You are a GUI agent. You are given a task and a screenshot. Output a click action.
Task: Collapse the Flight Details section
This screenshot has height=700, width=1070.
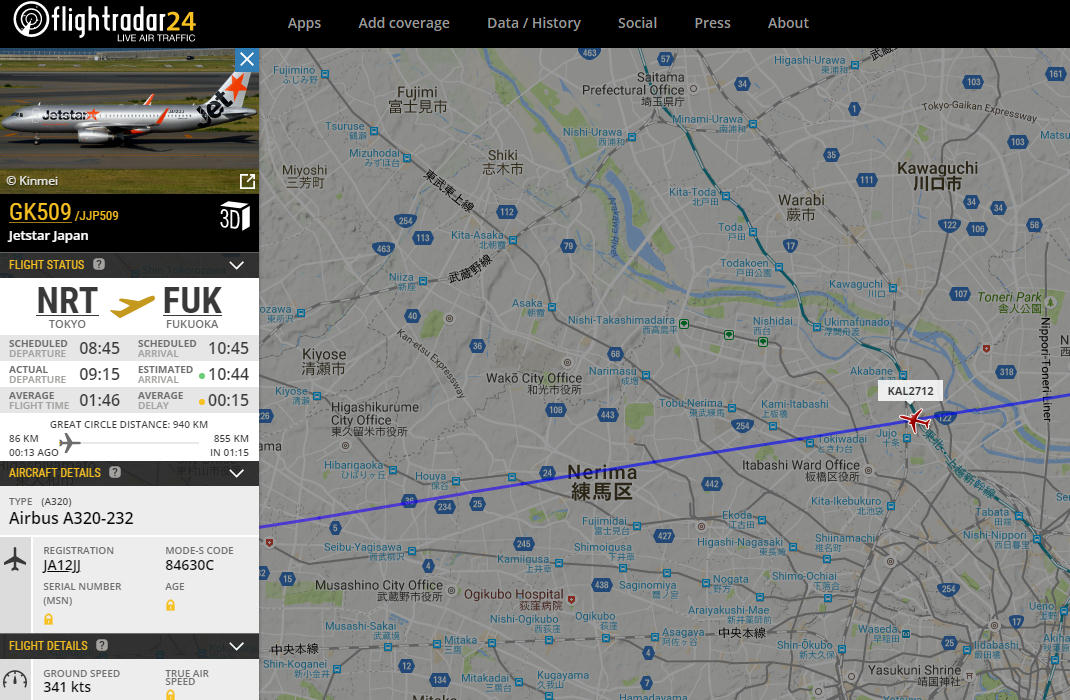coord(237,645)
